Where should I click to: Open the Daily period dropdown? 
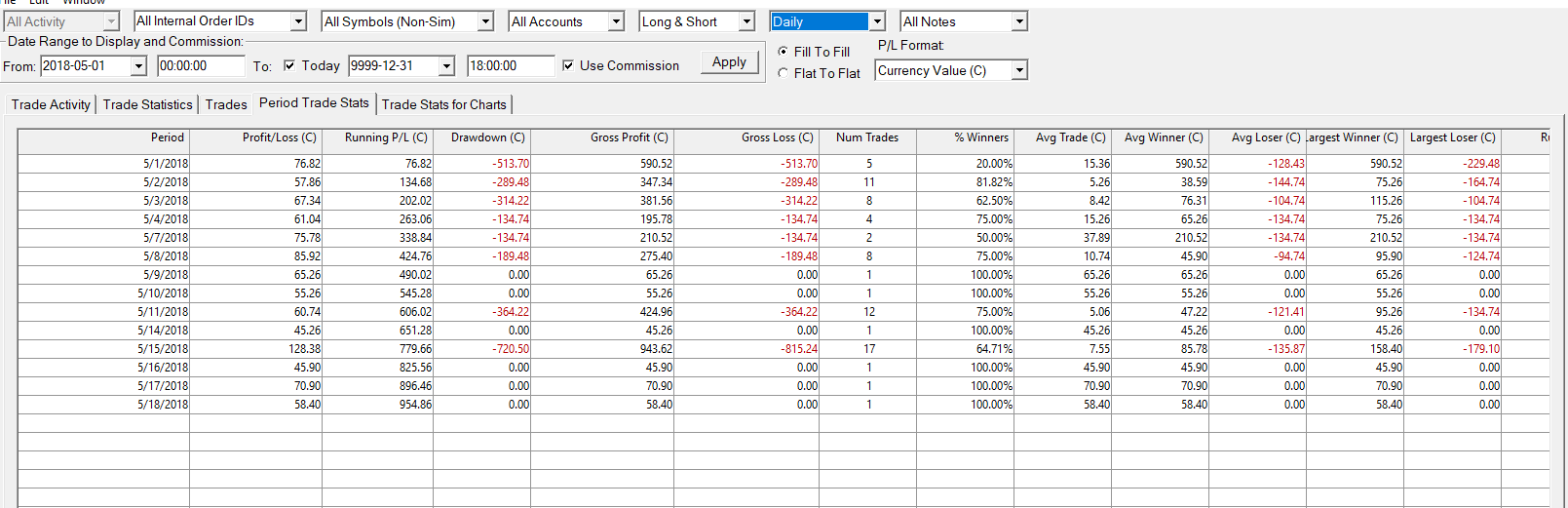(877, 21)
